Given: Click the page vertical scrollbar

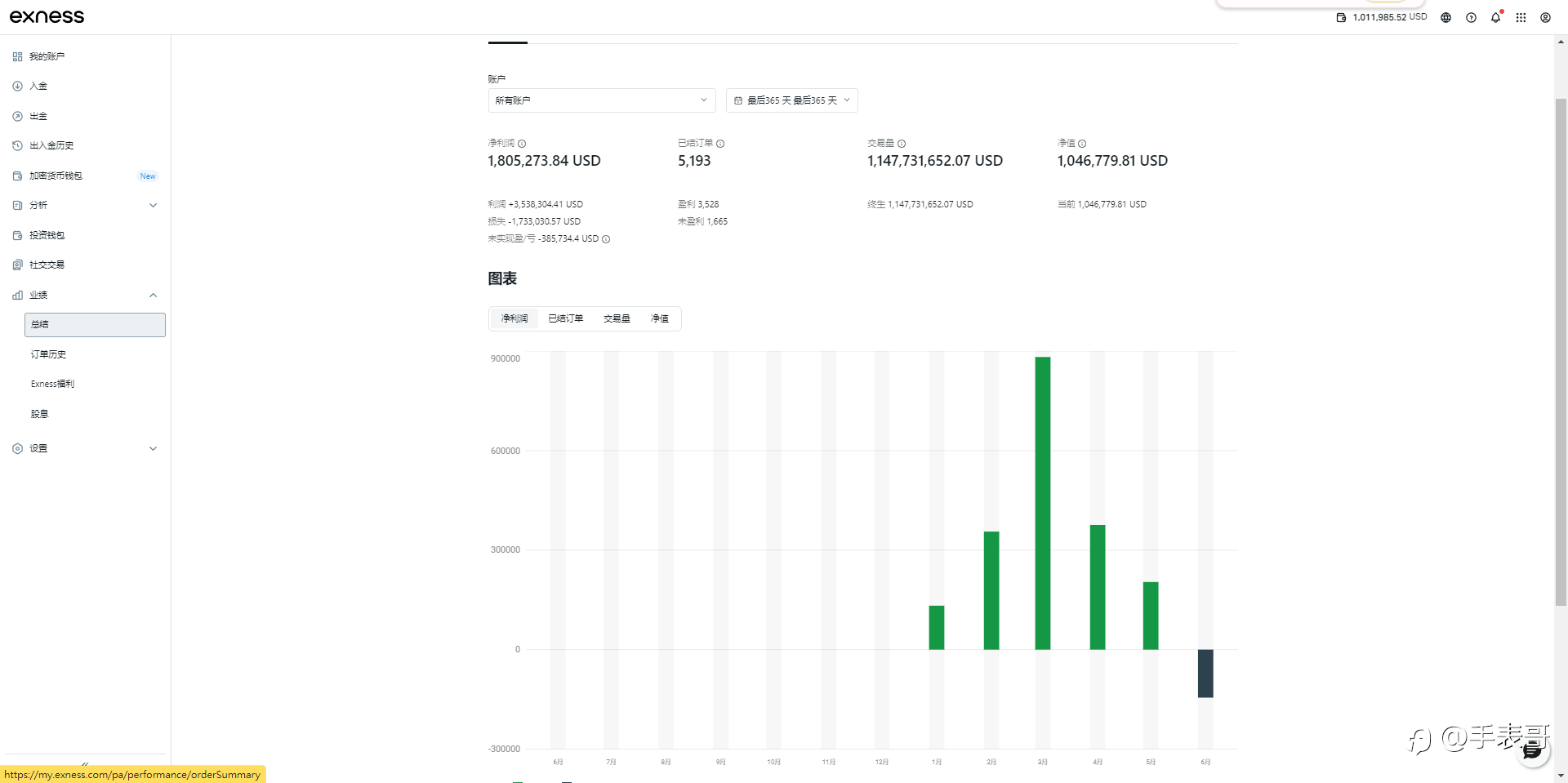Looking at the screenshot, I should click(x=1561, y=351).
